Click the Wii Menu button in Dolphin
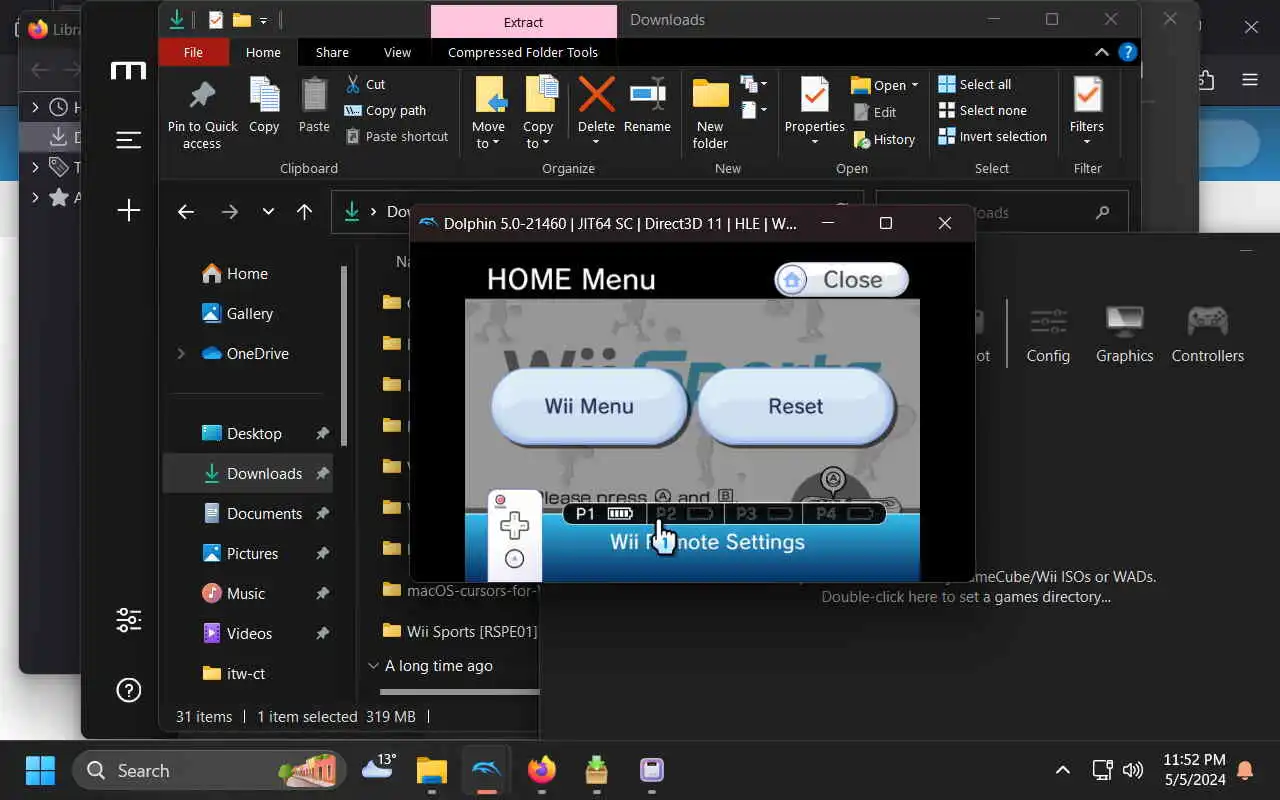 click(x=589, y=406)
